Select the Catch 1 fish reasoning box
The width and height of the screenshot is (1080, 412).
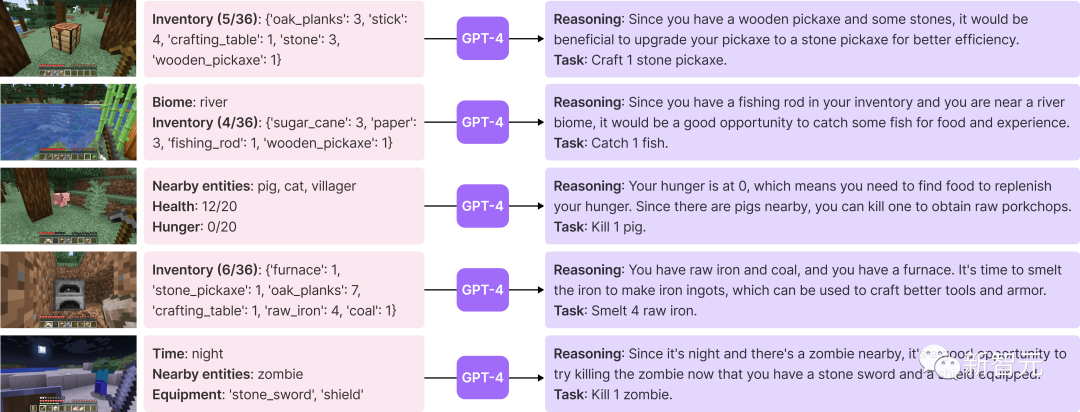(810, 122)
